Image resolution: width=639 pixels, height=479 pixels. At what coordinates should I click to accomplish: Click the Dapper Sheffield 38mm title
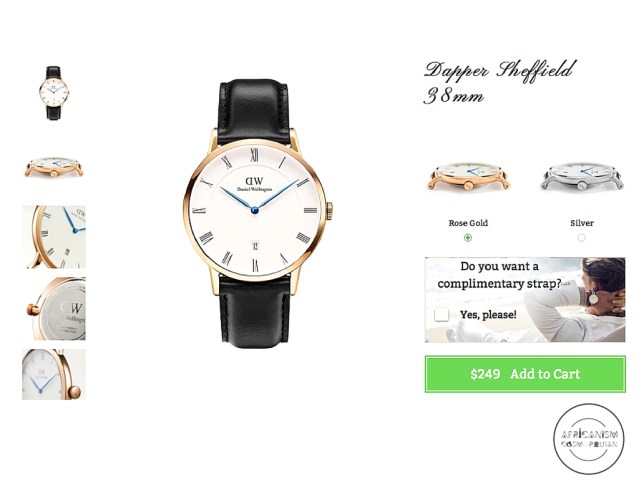click(500, 82)
